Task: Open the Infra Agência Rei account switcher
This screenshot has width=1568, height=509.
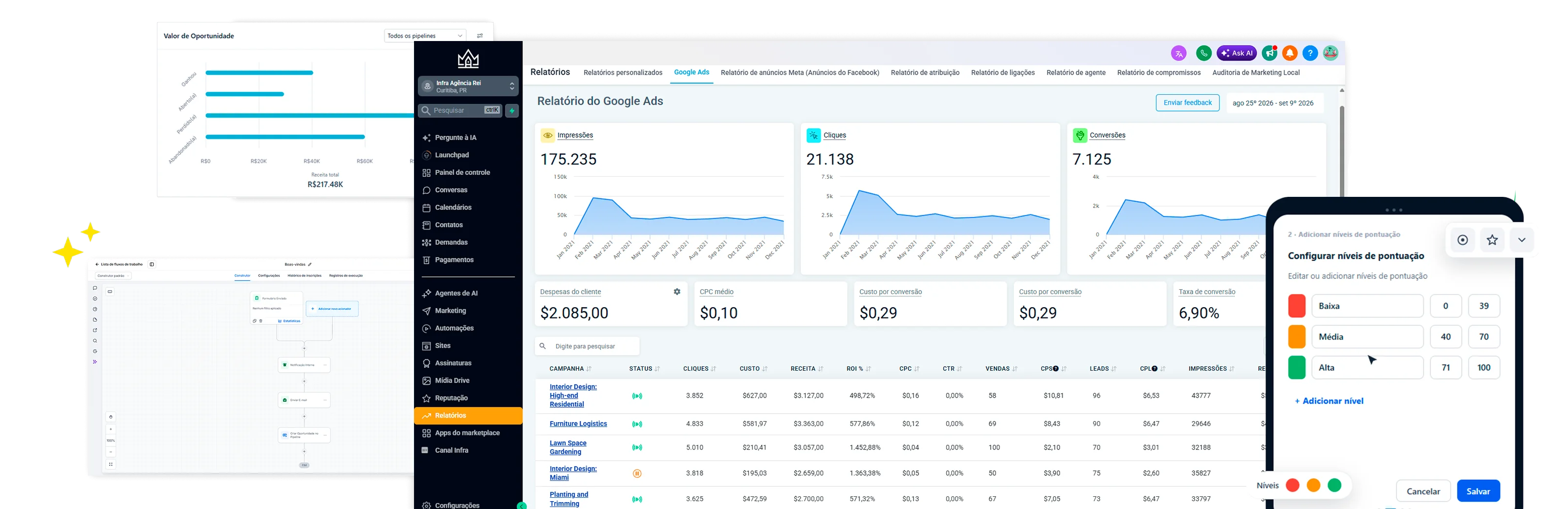Action: coord(468,86)
